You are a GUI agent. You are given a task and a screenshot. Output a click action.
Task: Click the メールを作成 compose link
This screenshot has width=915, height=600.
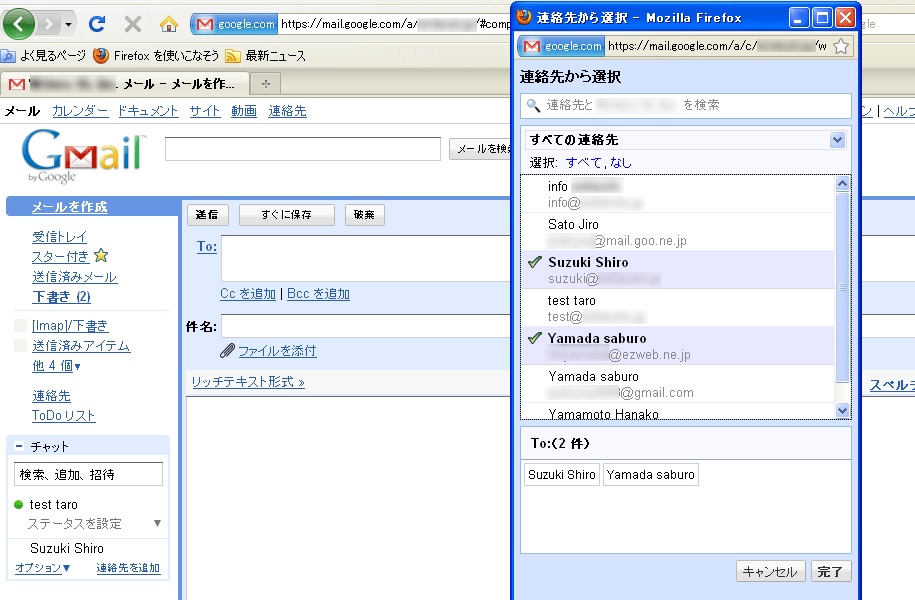pyautogui.click(x=69, y=207)
